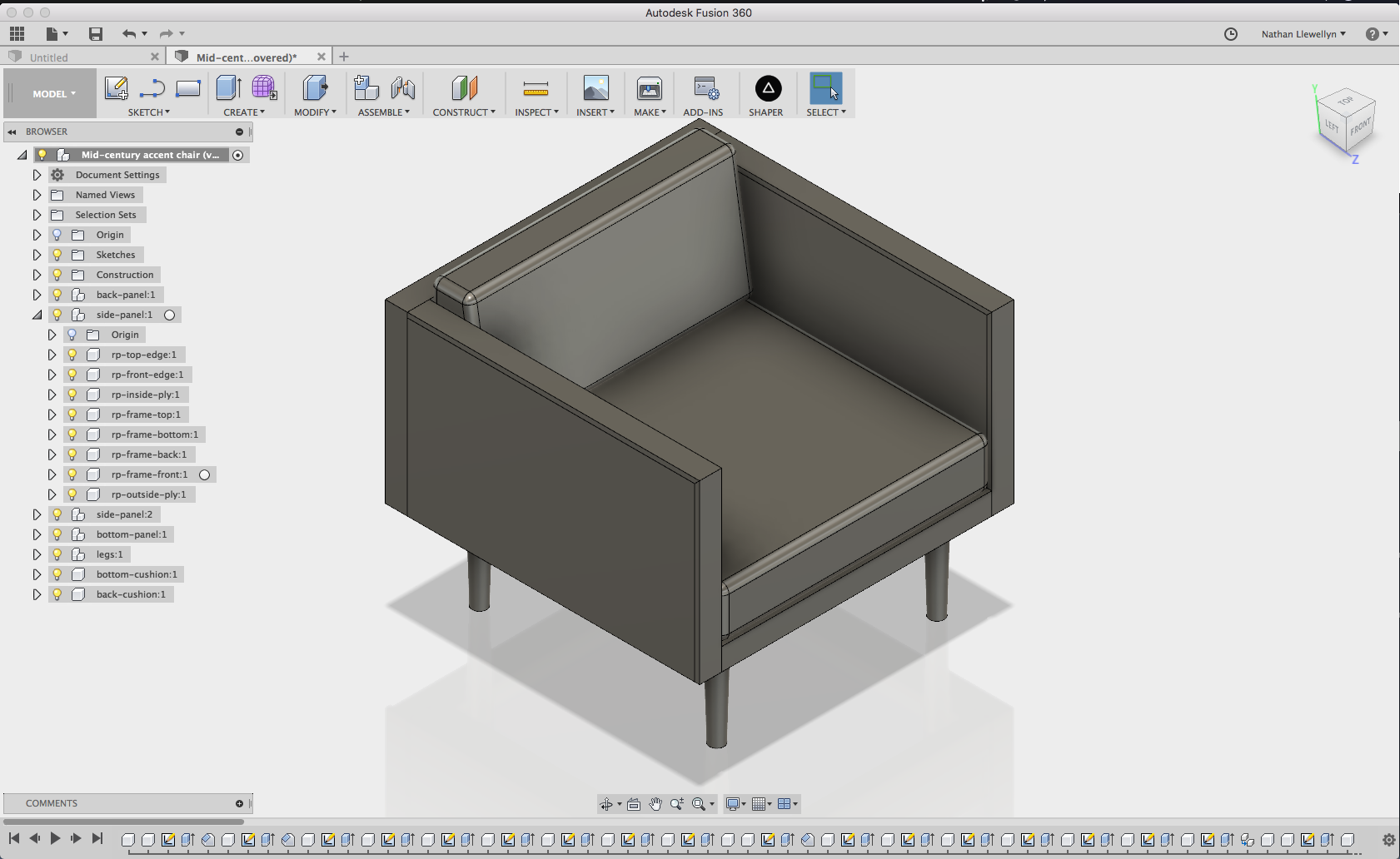Viewport: 1400px width, 859px height.
Task: Hide legs:1 component using its bulb
Action: [57, 554]
